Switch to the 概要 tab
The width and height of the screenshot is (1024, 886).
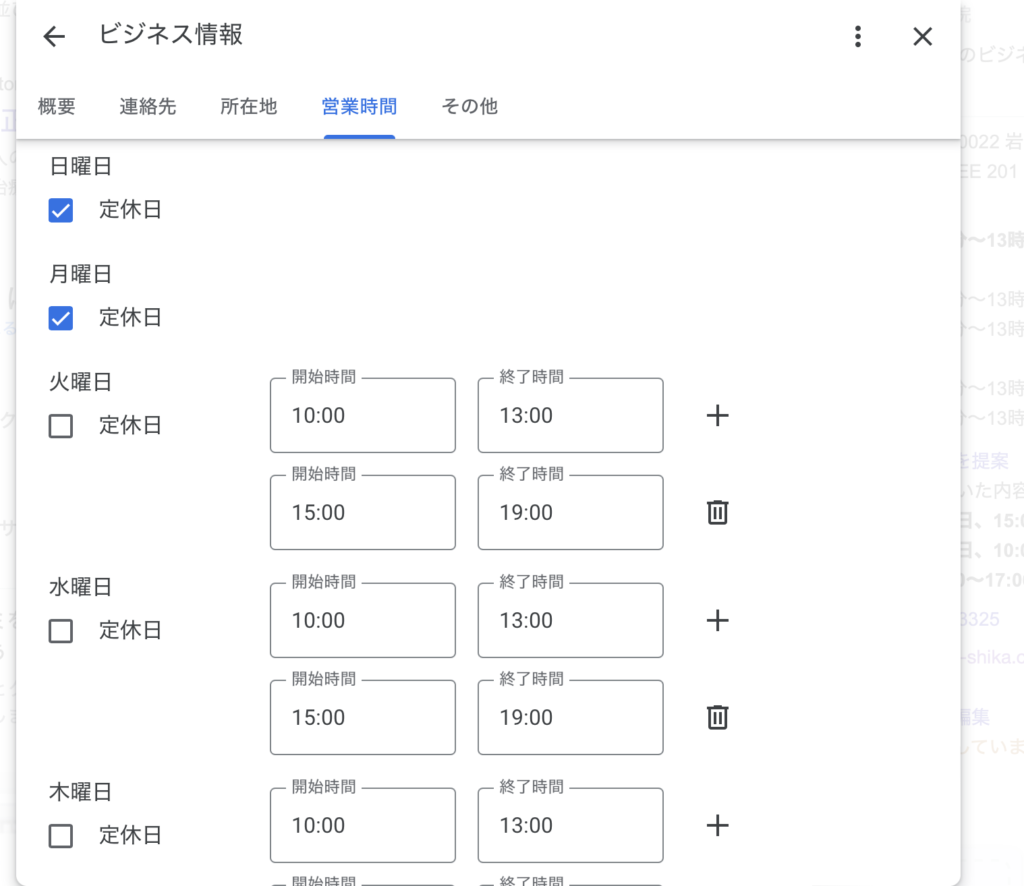click(x=57, y=106)
